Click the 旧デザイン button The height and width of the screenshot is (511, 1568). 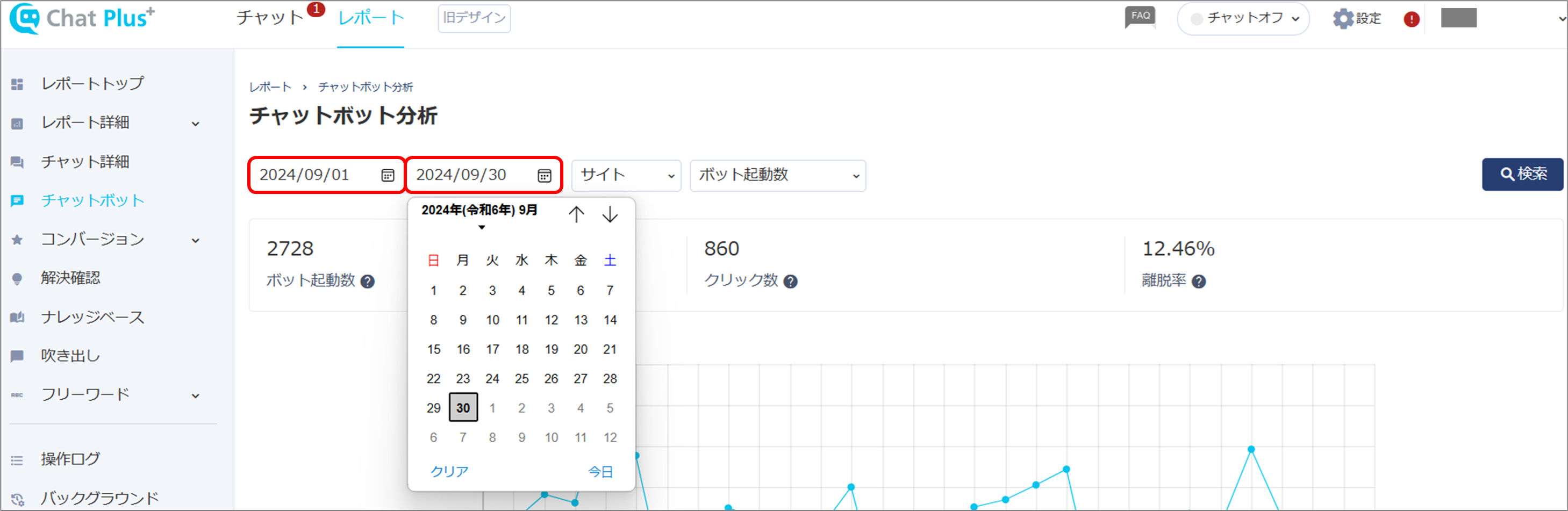[x=474, y=18]
